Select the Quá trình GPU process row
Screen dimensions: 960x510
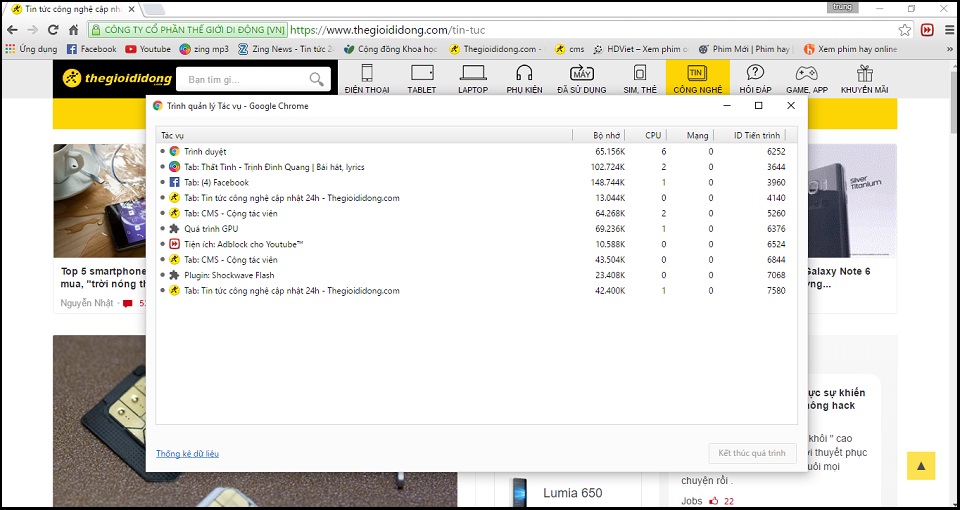click(x=476, y=228)
